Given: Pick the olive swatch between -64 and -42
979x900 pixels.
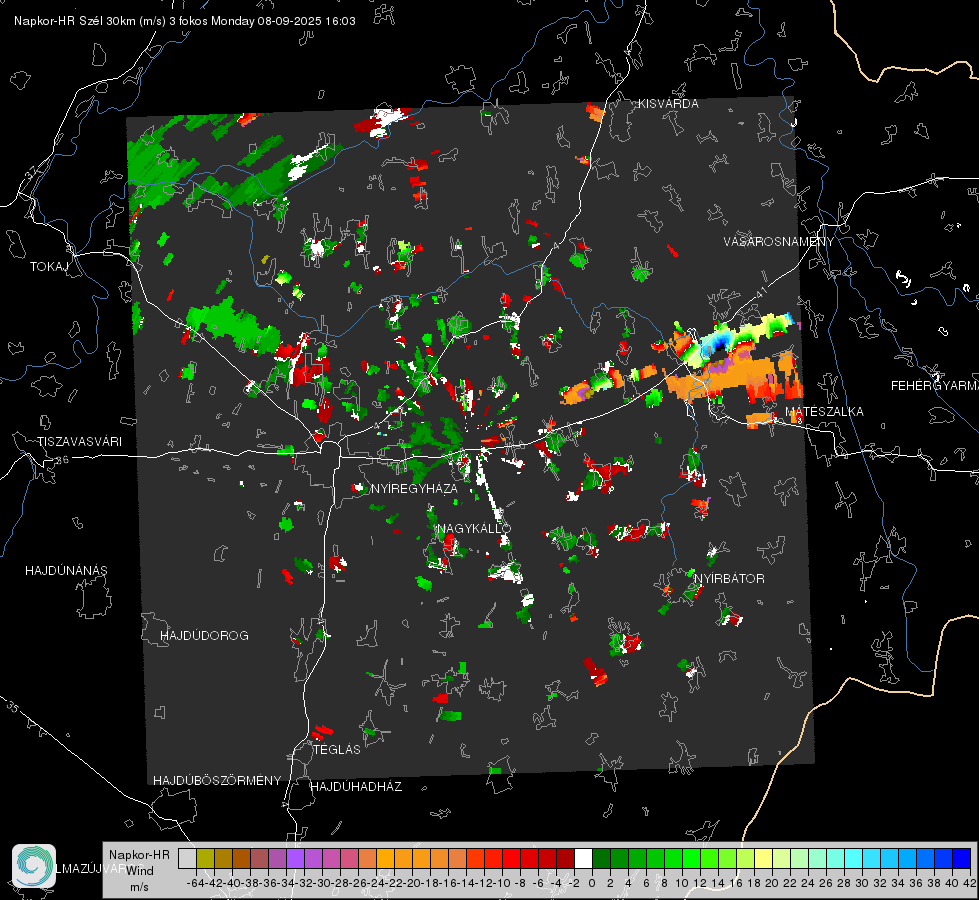Looking at the screenshot, I should pyautogui.click(x=205, y=858).
